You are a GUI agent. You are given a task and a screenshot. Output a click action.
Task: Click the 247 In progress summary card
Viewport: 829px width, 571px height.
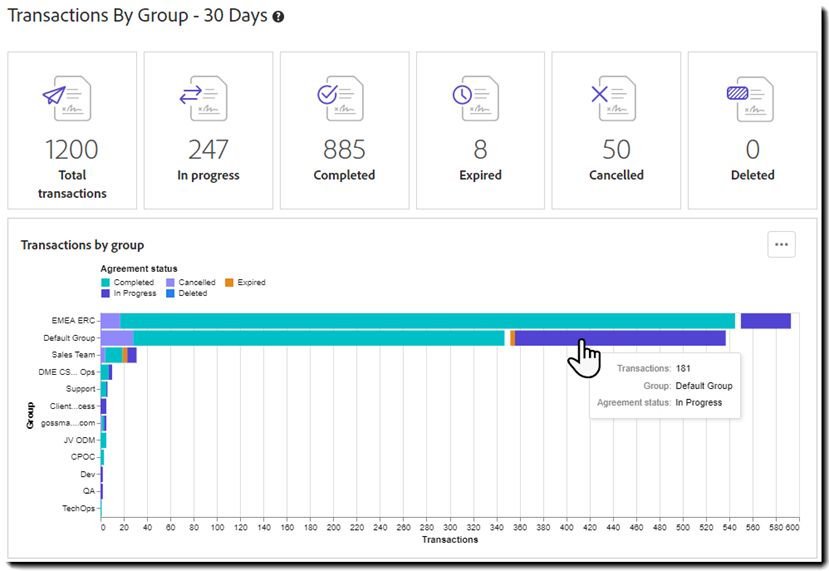(x=208, y=130)
